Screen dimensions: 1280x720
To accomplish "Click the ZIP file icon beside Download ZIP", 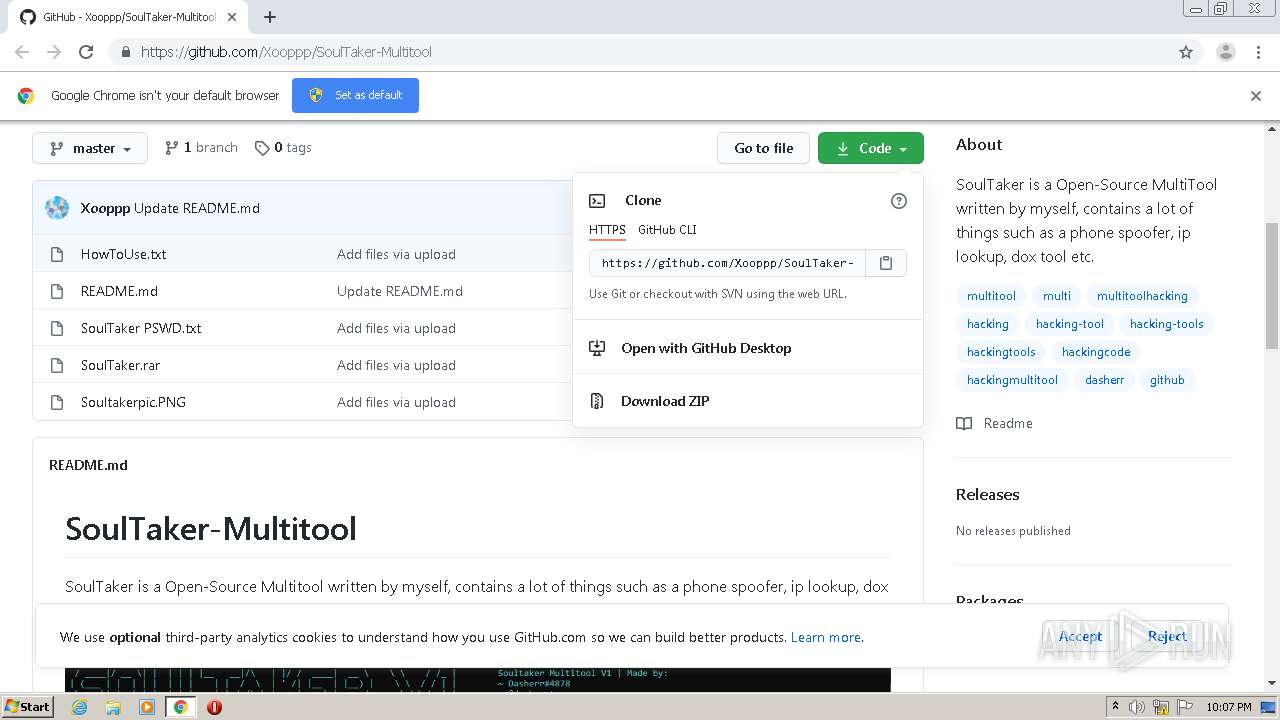I will point(597,401).
